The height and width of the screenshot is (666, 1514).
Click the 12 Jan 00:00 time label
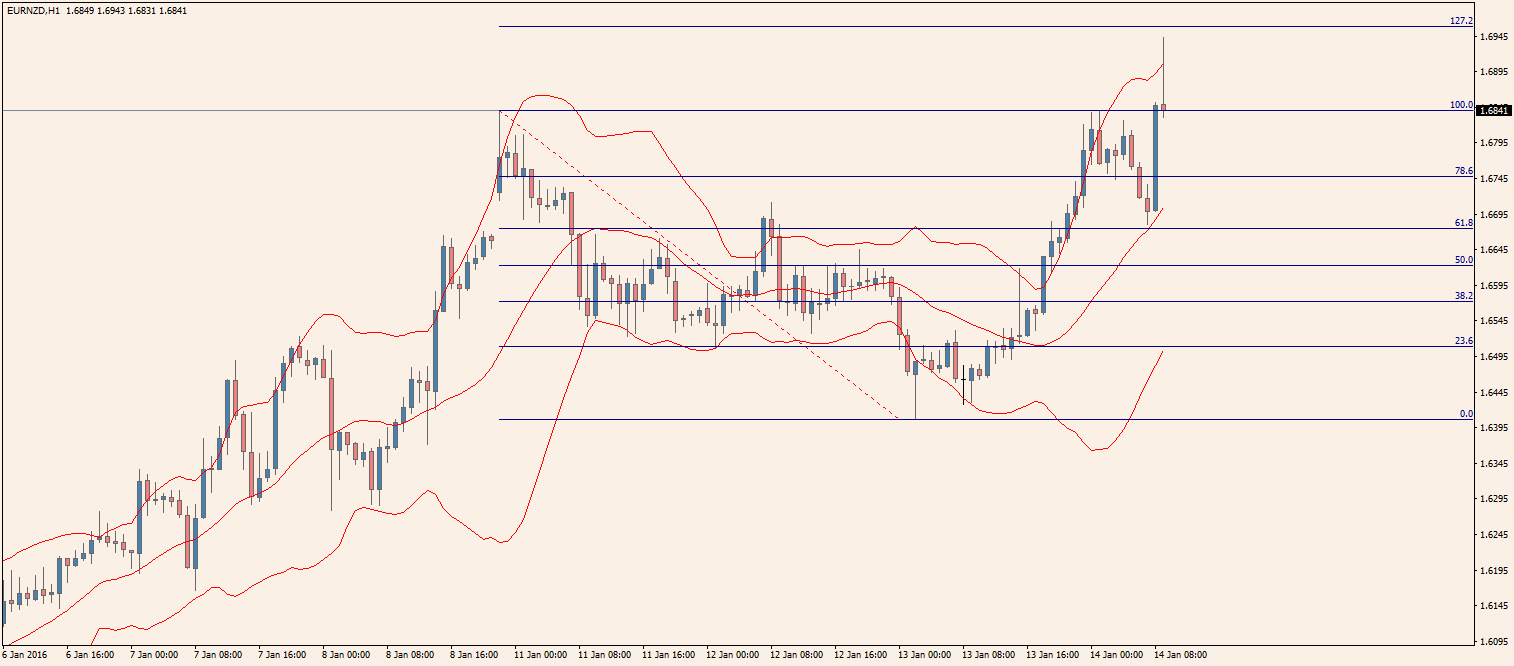click(732, 656)
